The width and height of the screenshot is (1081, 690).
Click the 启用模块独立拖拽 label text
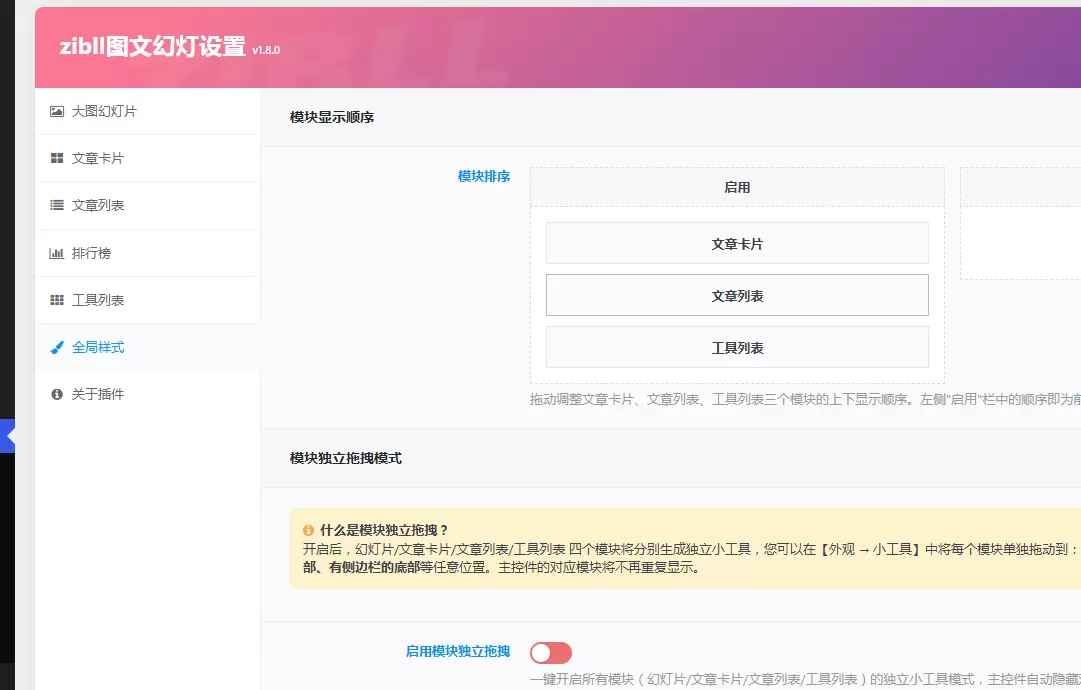(458, 651)
